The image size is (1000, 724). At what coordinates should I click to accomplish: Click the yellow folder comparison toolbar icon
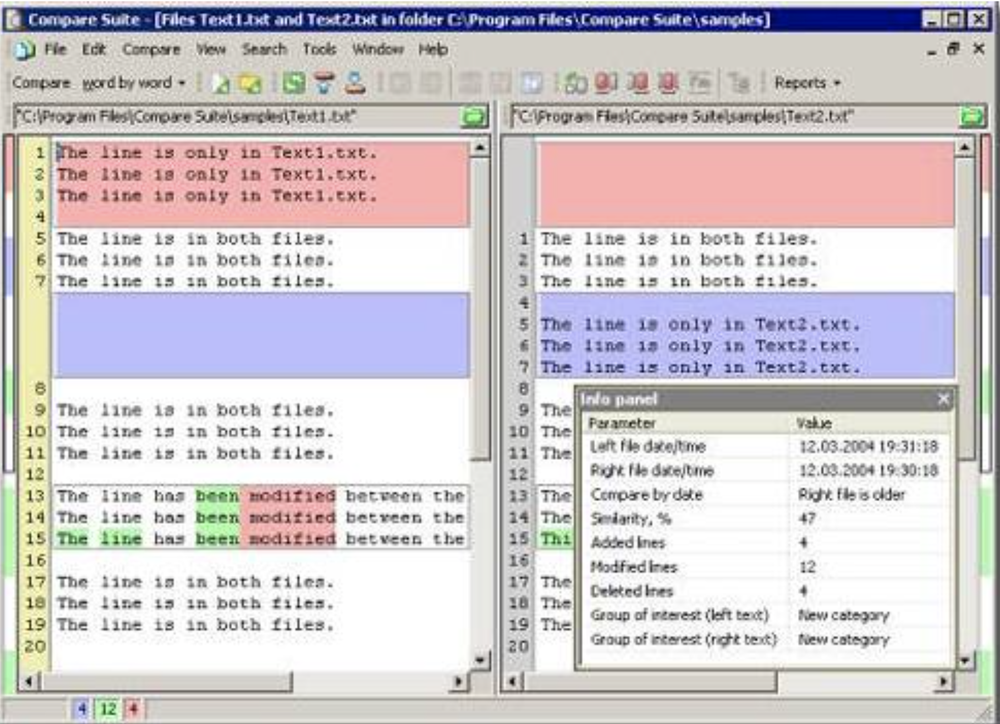(x=249, y=84)
